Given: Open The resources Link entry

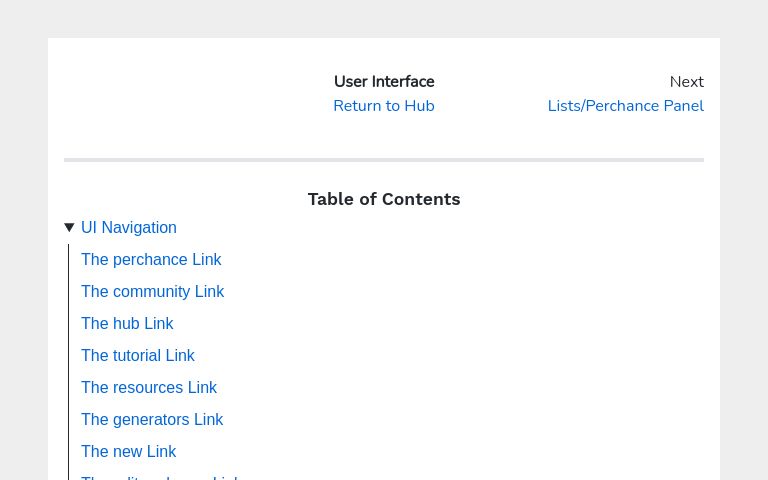Looking at the screenshot, I should point(149,388).
